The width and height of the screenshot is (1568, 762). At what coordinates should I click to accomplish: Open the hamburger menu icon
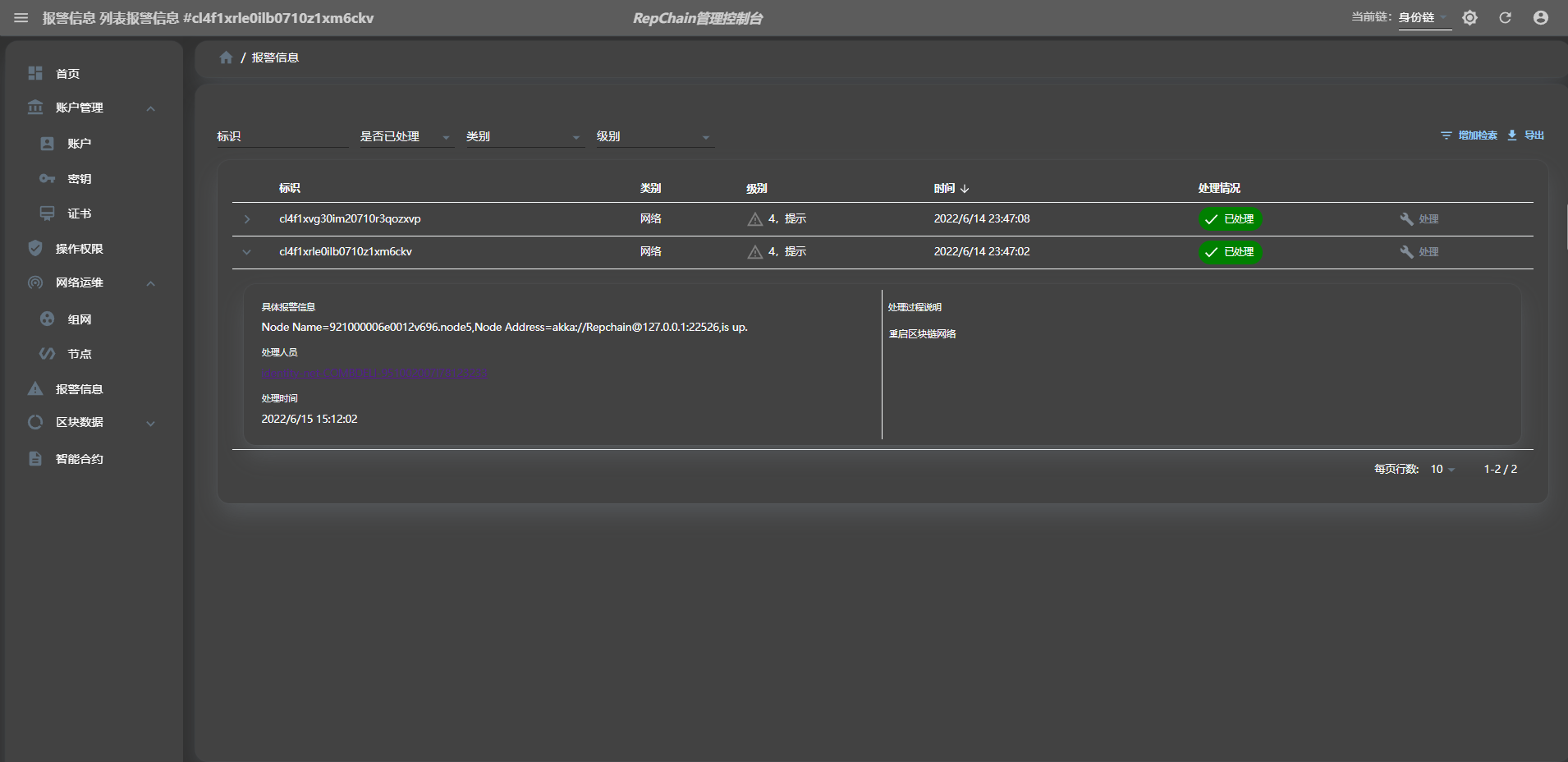pos(21,18)
